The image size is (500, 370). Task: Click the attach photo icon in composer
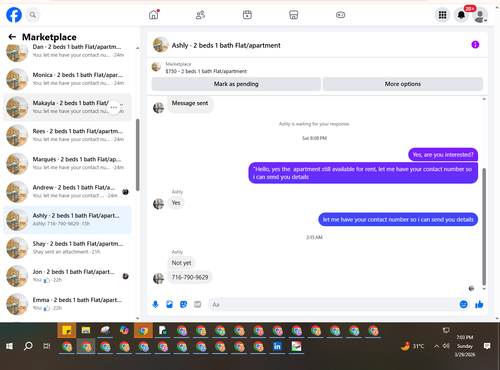169,304
